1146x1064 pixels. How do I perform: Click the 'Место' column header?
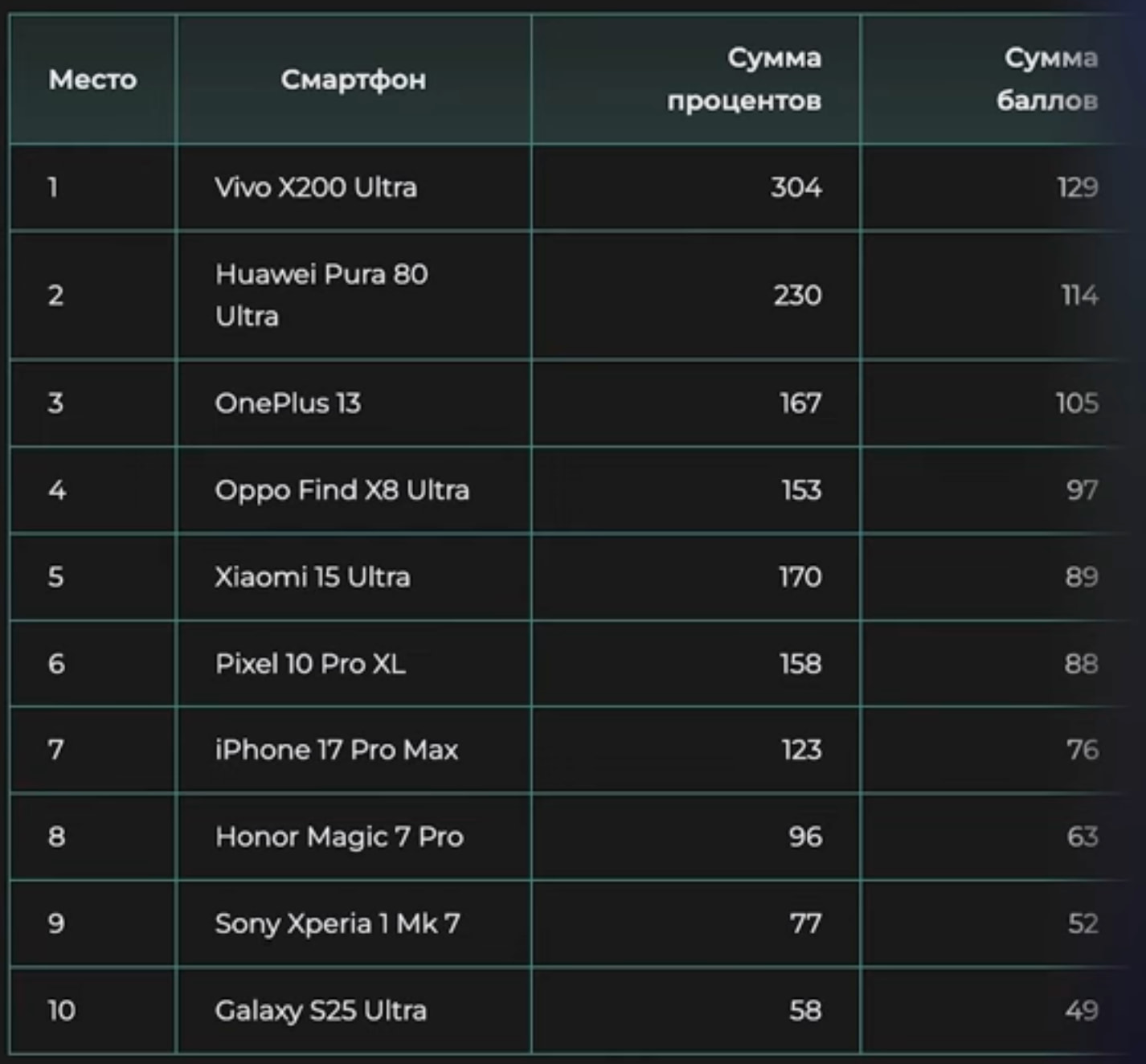92,80
